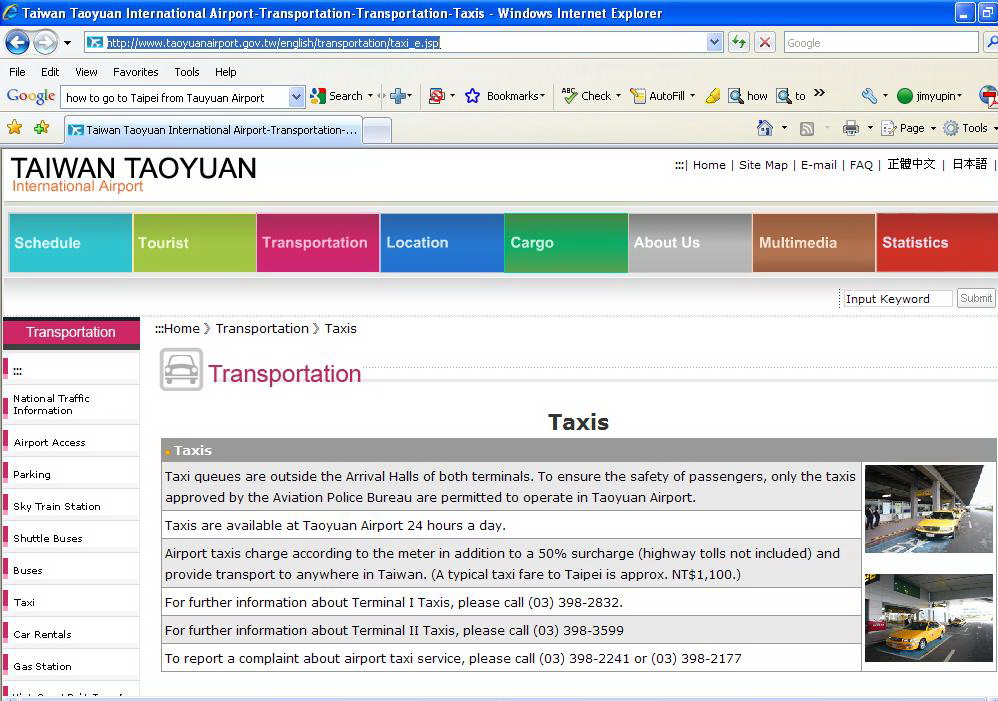Screen dimensions: 998x701
Task: Open Sky Train Station sidebar link
Action: pos(57,506)
